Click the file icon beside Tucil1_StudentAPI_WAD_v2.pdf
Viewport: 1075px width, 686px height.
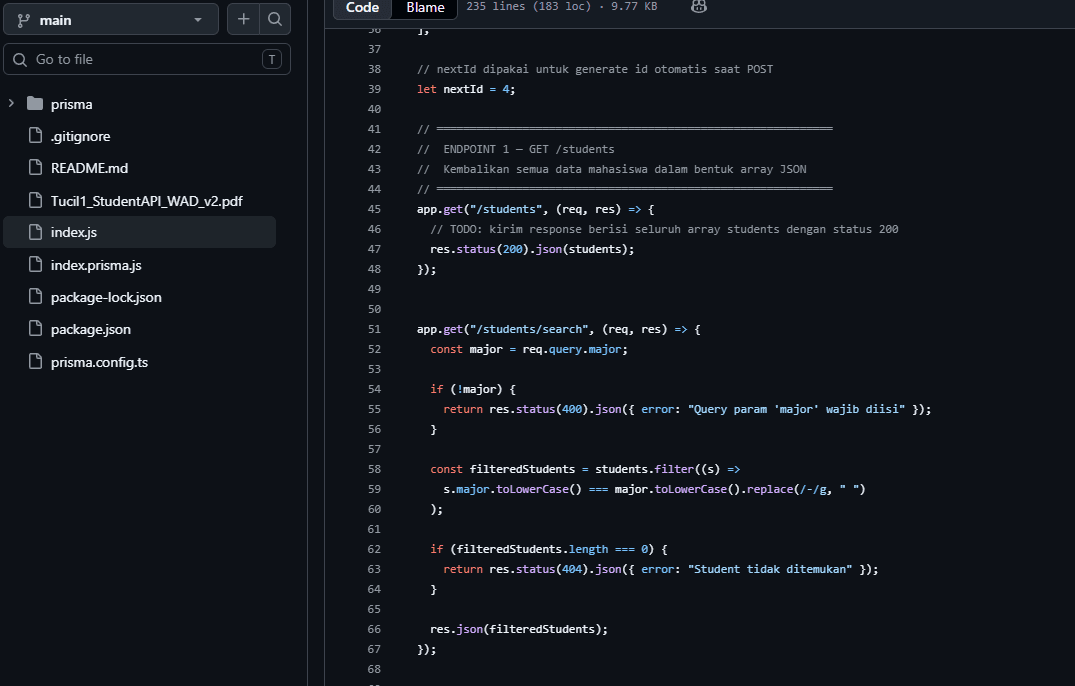click(x=35, y=199)
